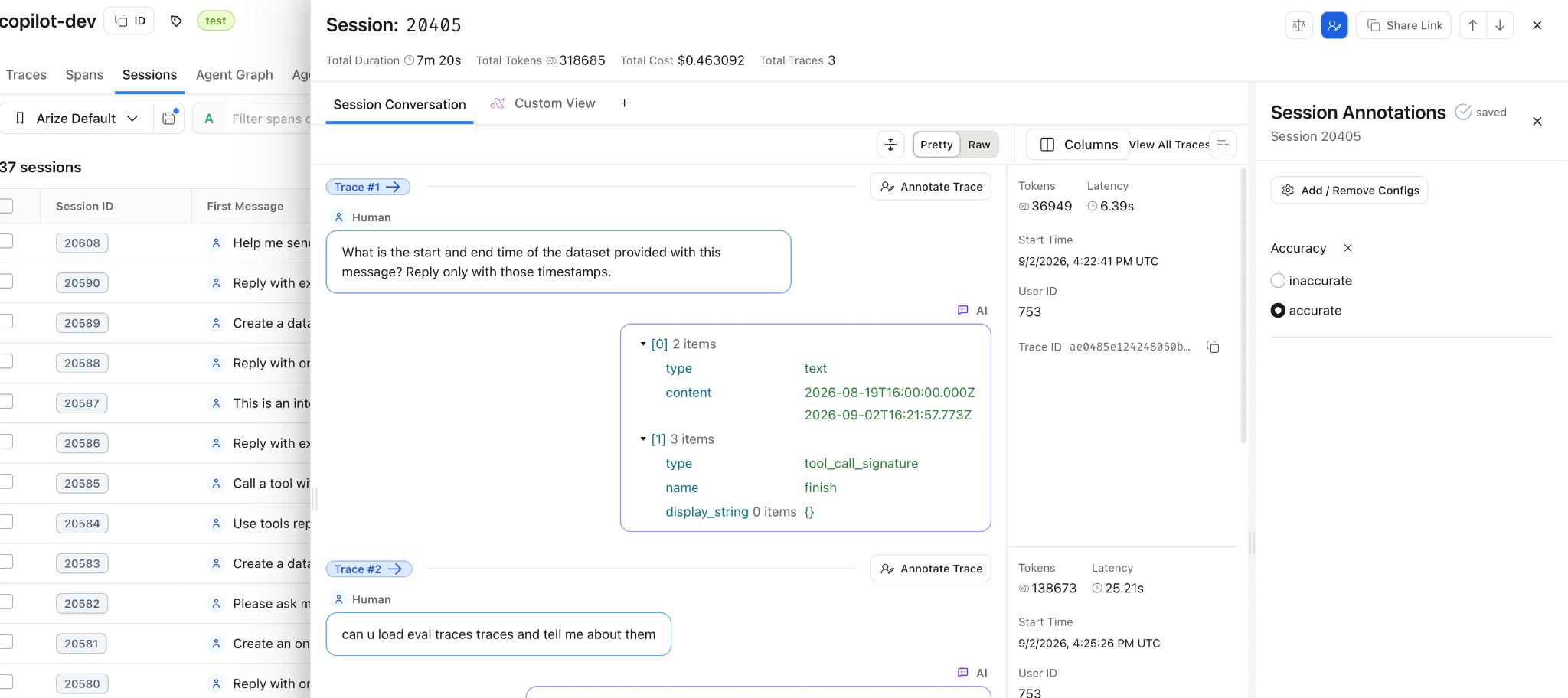Open session 20589 from the list

point(82,323)
